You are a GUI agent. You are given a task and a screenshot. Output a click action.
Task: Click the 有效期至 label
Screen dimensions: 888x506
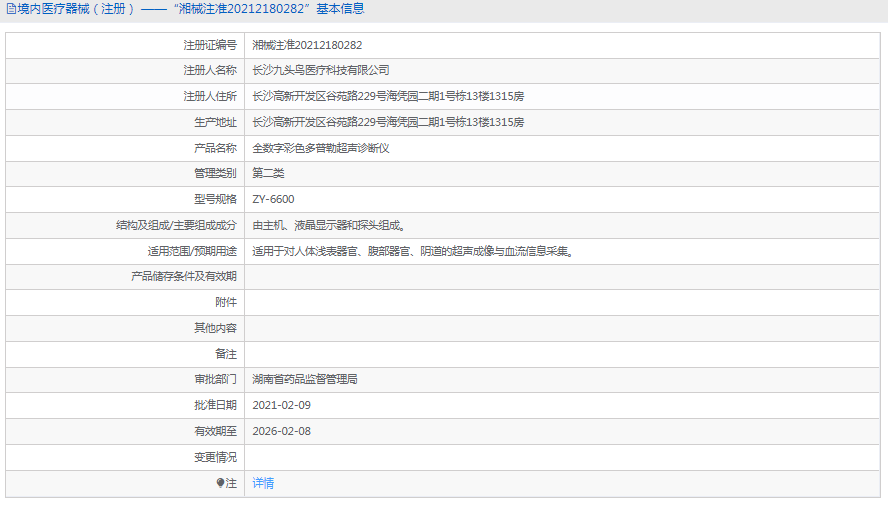tap(215, 432)
